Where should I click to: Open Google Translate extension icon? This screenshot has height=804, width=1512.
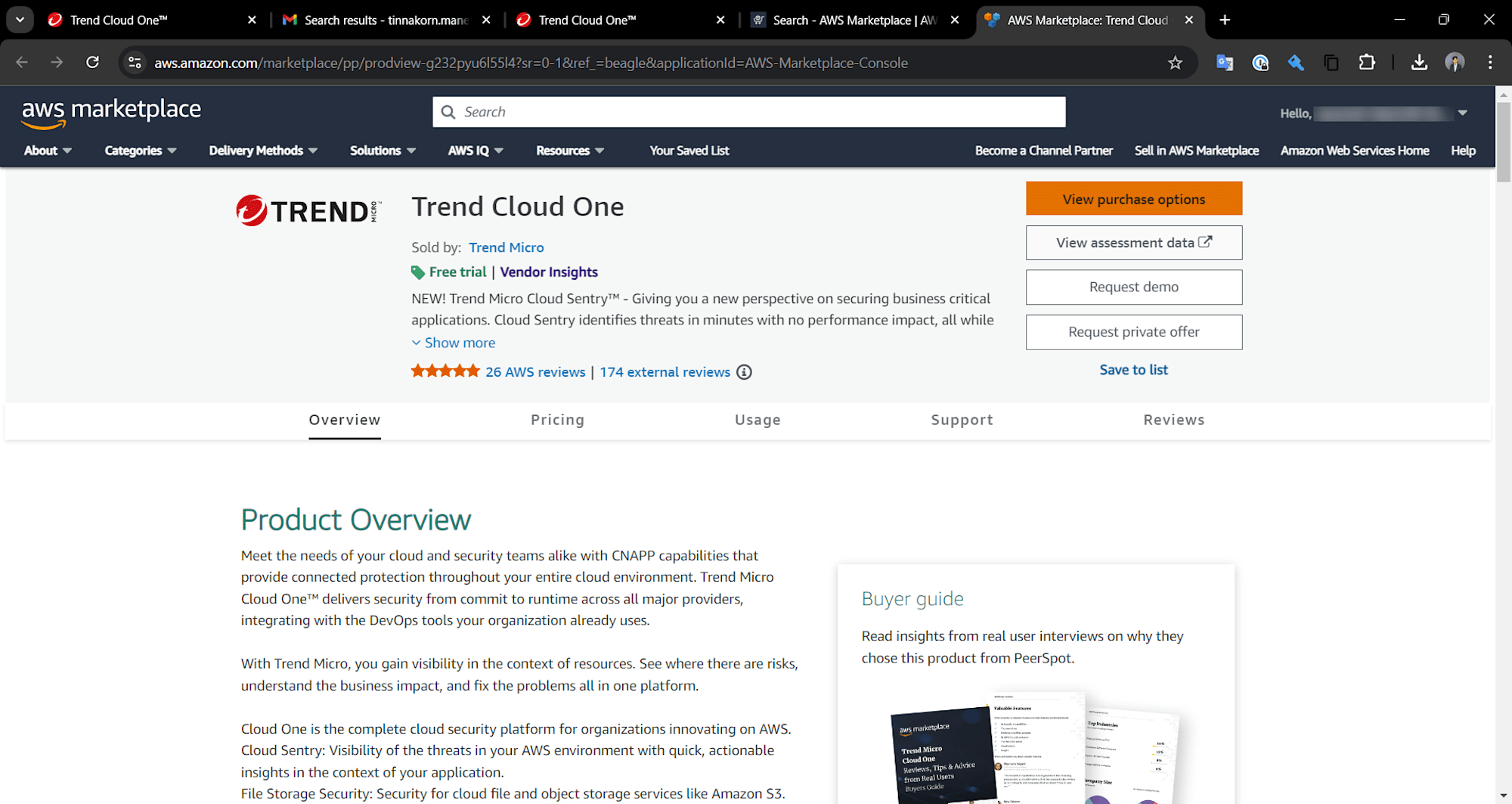(x=1225, y=63)
